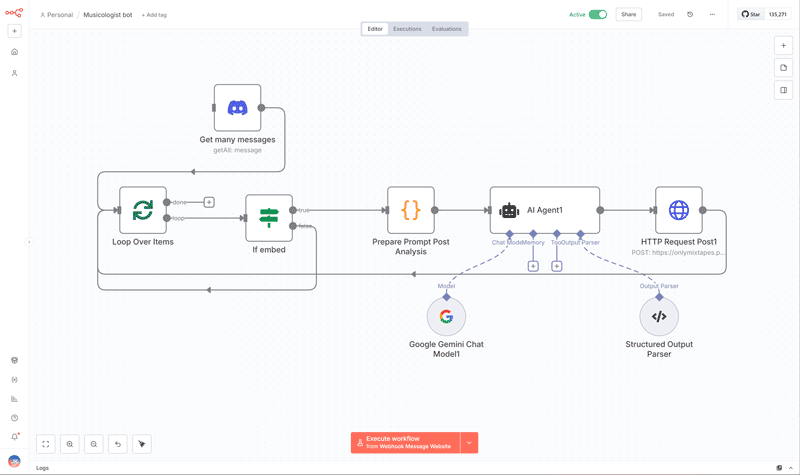Image resolution: width=800 pixels, height=475 pixels.
Task: Expand the Execute workflow trigger dropdown arrow
Action: [469, 442]
